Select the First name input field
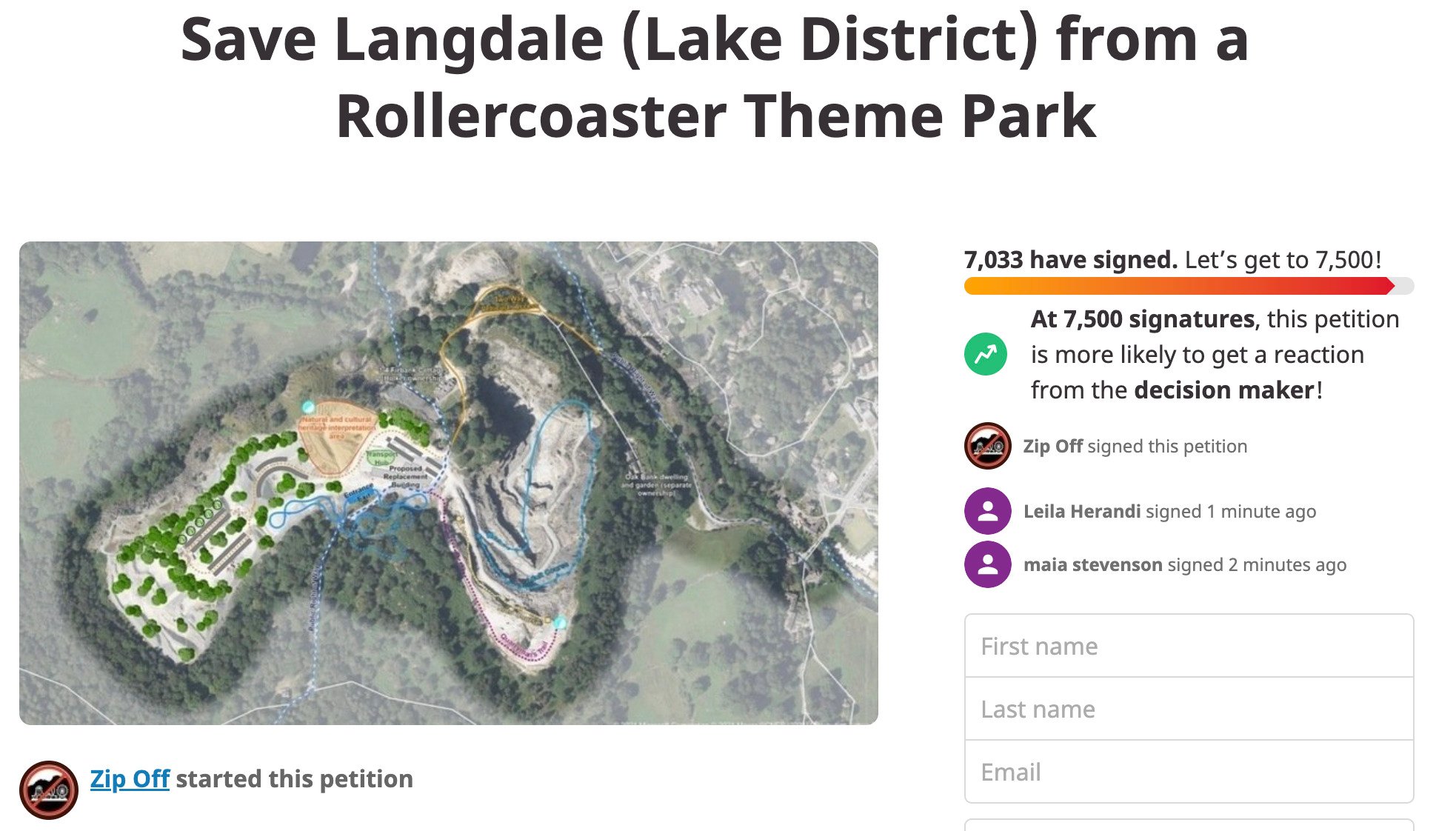 pyautogui.click(x=1185, y=645)
